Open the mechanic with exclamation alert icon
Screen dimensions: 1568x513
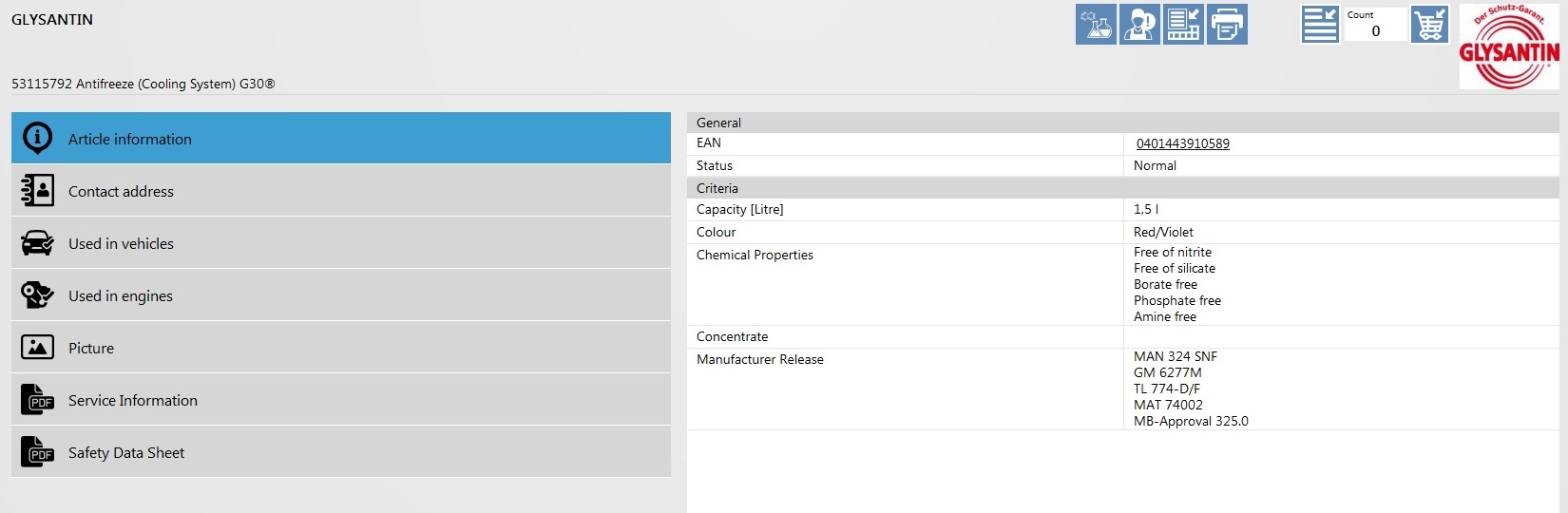1139,24
